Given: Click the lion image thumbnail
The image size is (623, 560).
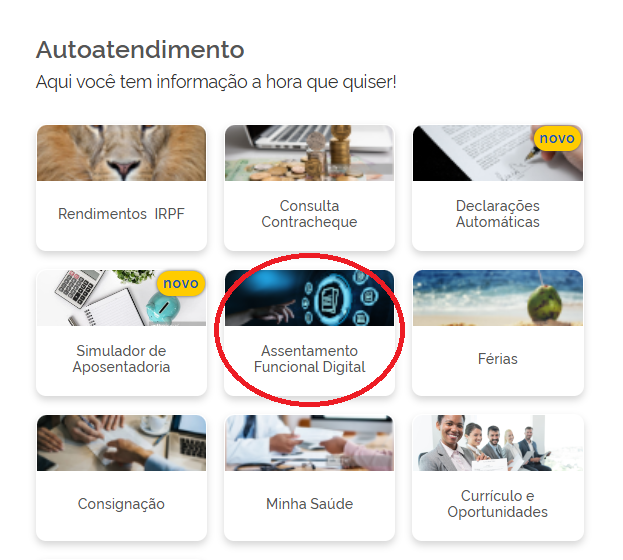Looking at the screenshot, I should pos(121,153).
